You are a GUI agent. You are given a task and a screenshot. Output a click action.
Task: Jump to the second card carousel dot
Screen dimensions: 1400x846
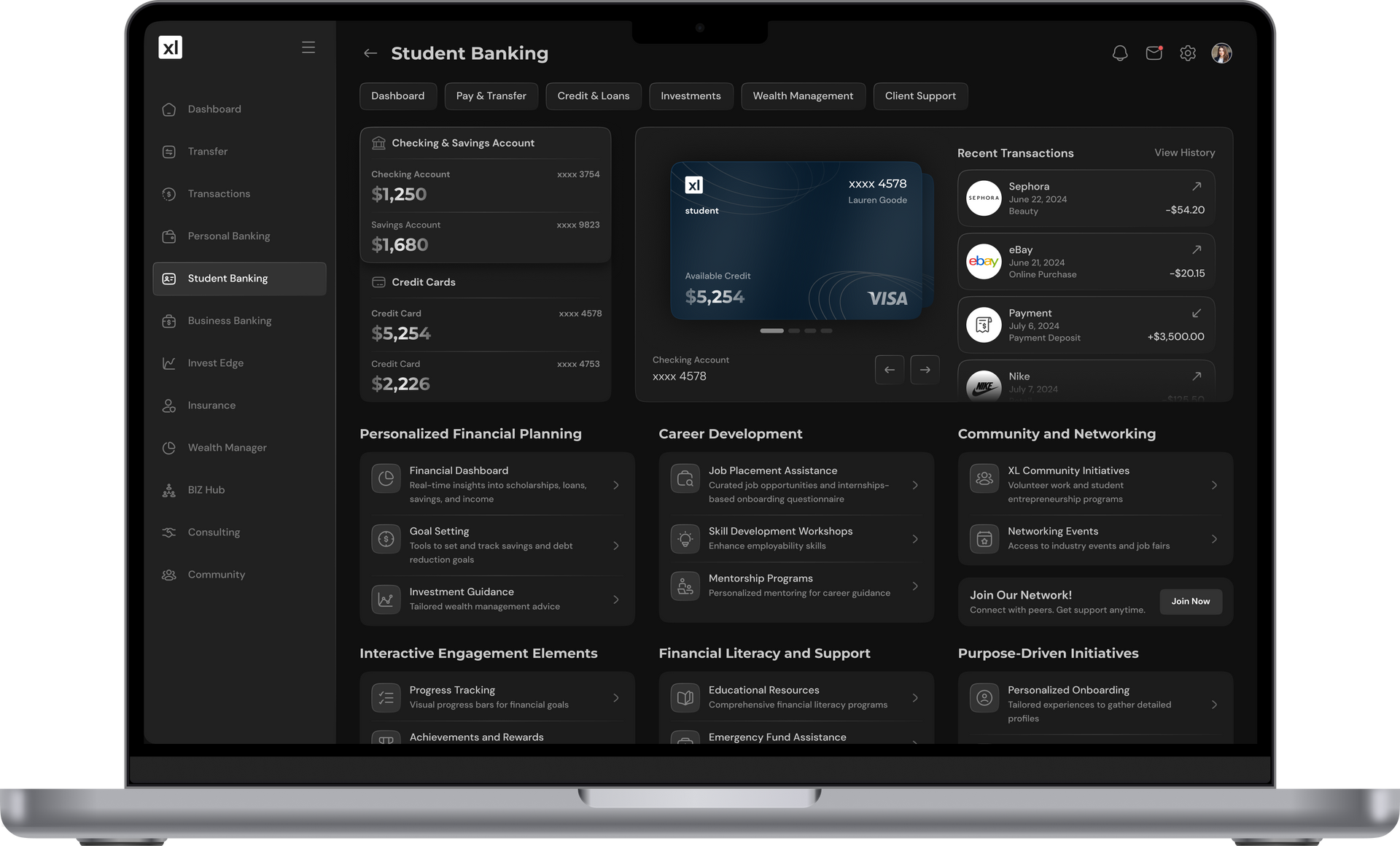pos(794,331)
